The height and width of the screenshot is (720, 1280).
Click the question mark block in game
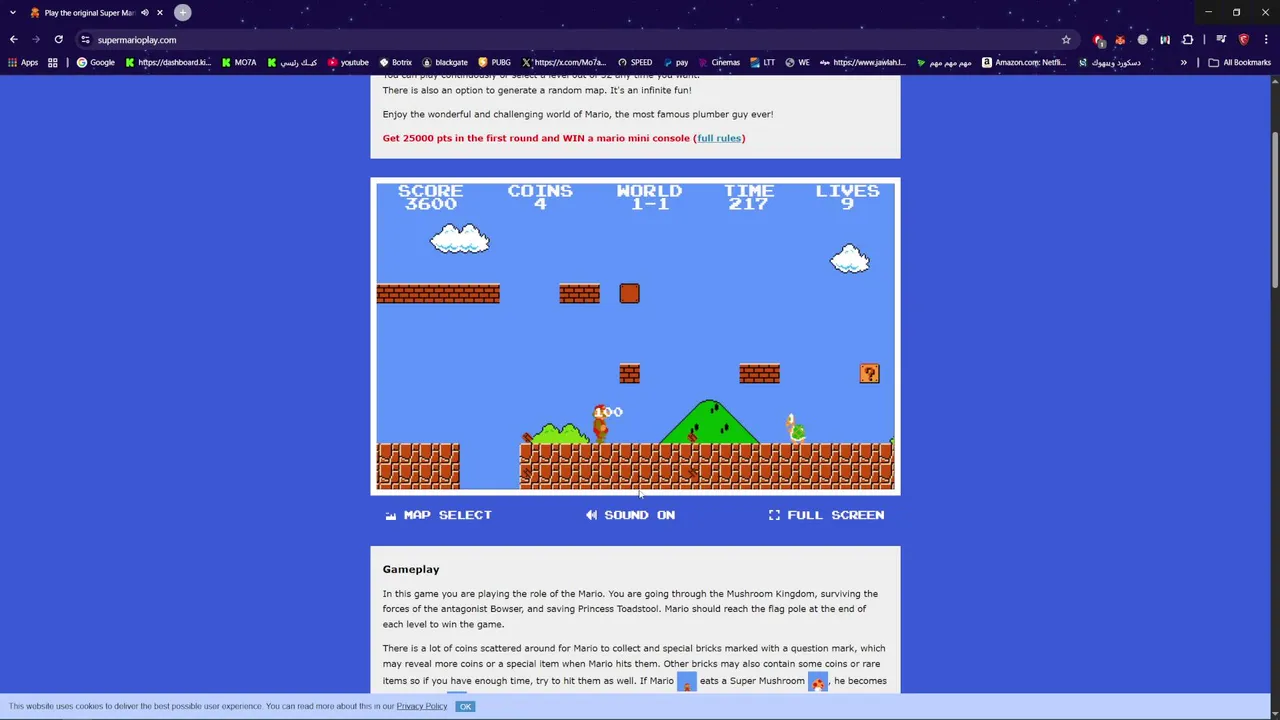[x=869, y=373]
